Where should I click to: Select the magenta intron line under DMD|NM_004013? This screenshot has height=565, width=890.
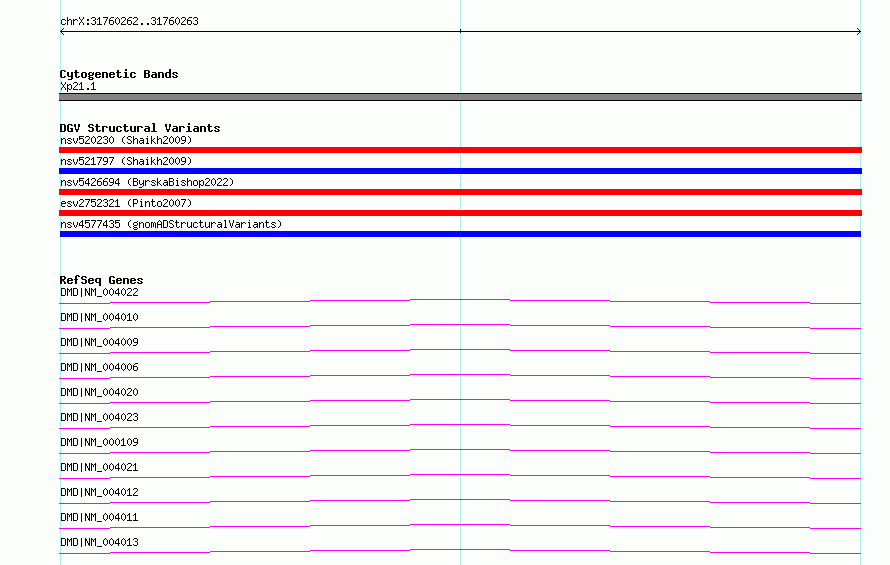460,549
